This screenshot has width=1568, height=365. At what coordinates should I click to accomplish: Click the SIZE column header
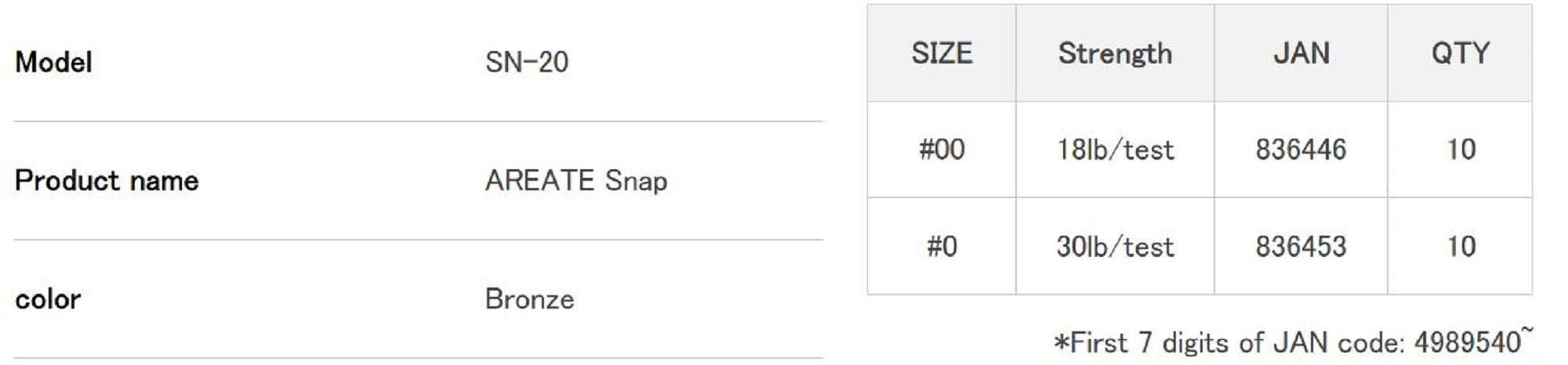click(x=942, y=53)
